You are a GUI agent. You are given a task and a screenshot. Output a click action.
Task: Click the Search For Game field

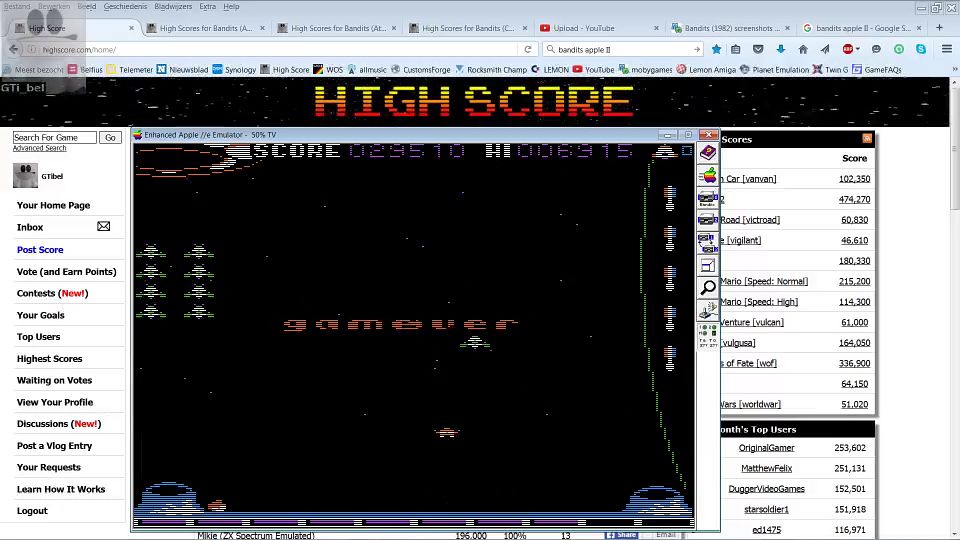(54, 137)
